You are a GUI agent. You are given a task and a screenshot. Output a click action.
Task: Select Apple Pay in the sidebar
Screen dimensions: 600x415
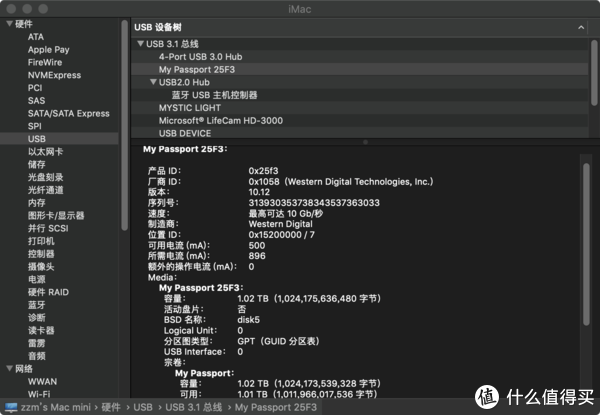point(49,50)
